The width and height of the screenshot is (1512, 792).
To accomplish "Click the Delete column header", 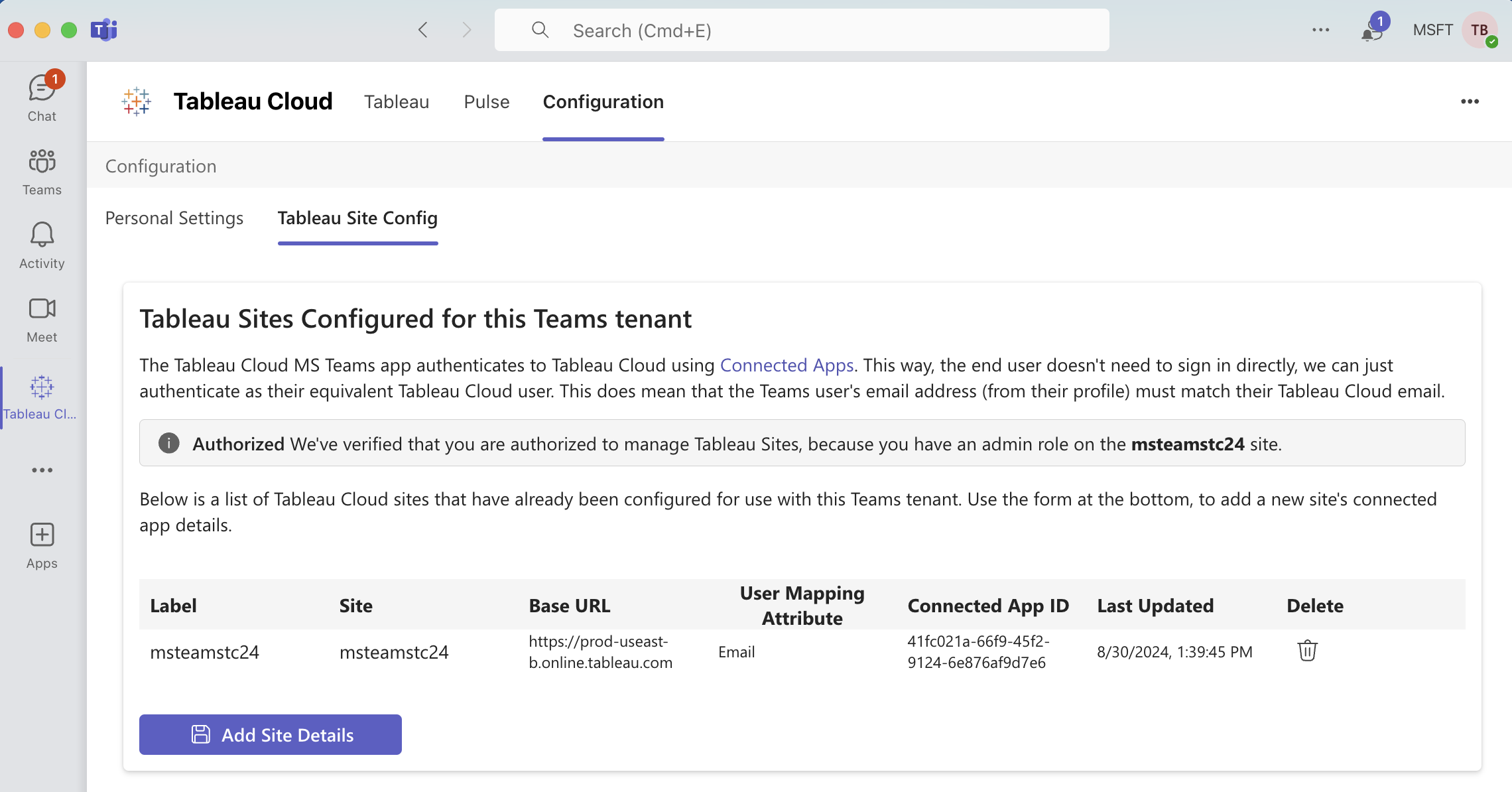I will [x=1315, y=606].
